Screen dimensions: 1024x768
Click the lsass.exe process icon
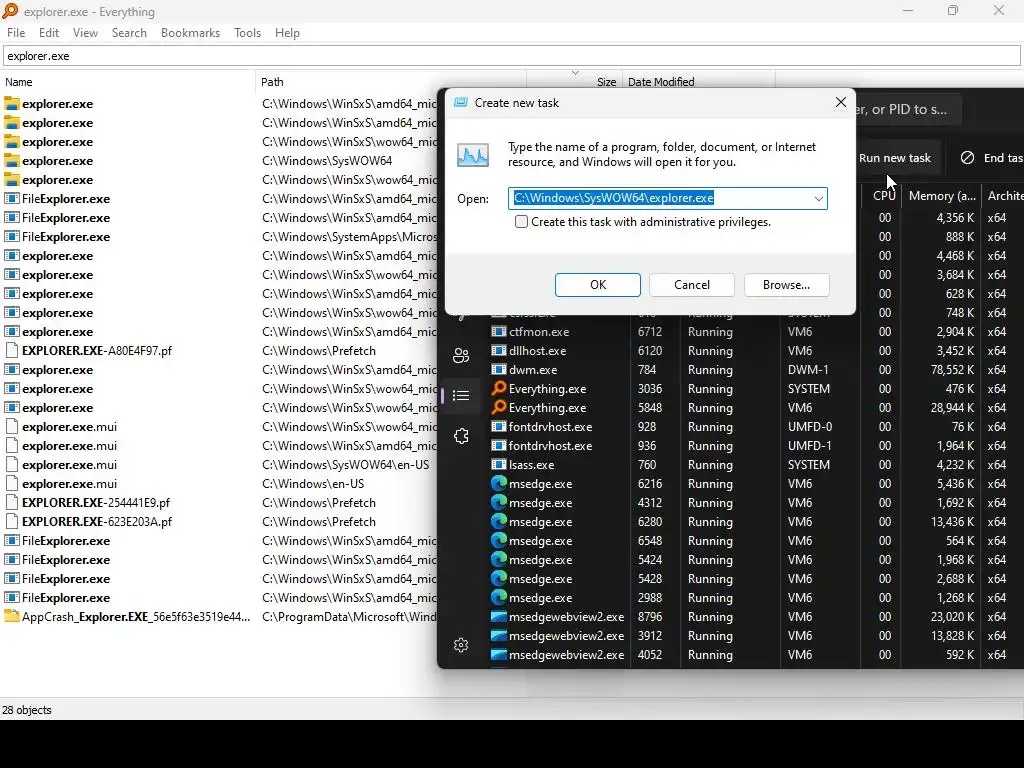click(x=499, y=464)
